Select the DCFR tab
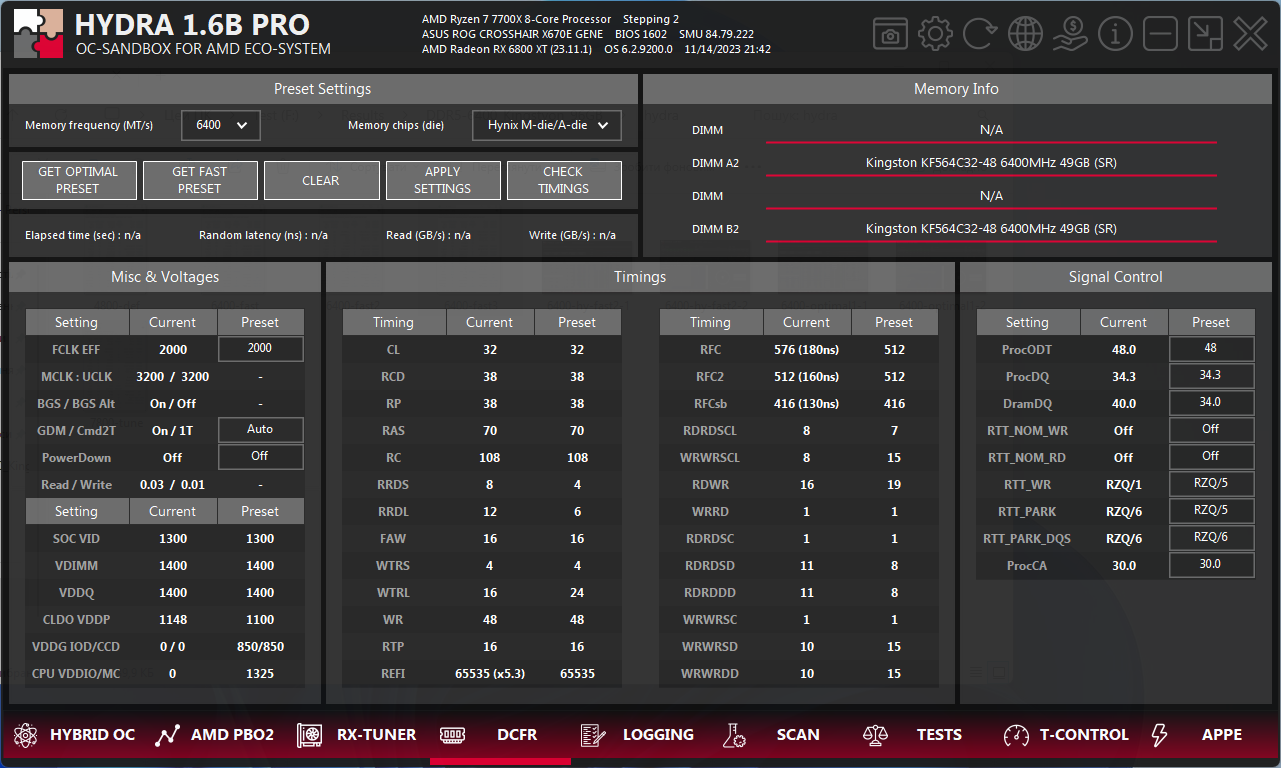 coord(500,735)
